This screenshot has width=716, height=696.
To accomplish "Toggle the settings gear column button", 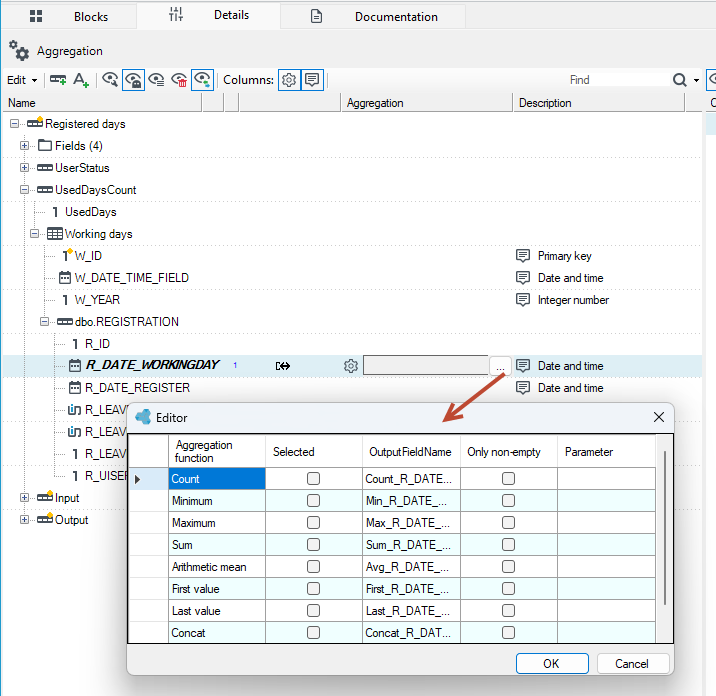I will pos(289,80).
